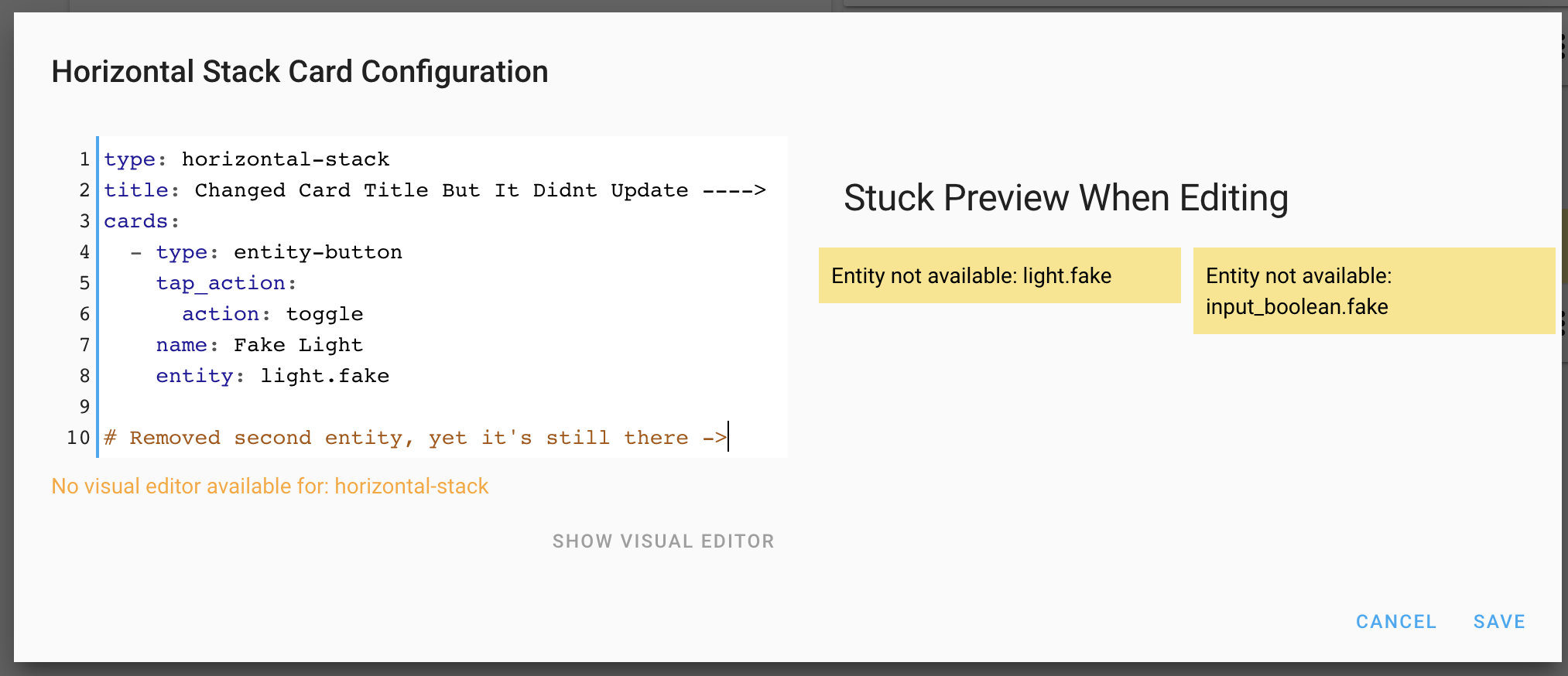The height and width of the screenshot is (676, 1568).
Task: Click line number 8 in the editor gutter
Action: tap(84, 375)
